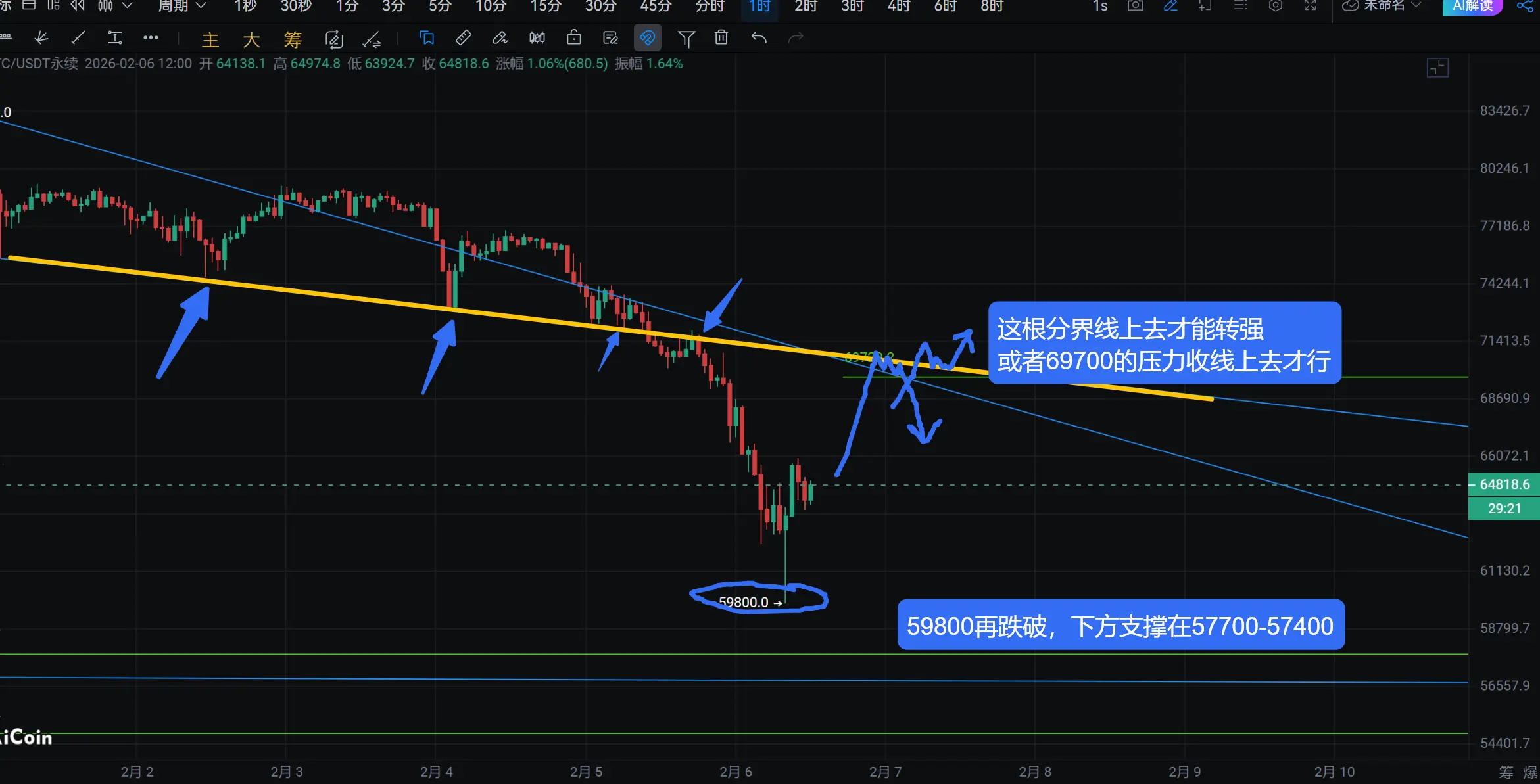
Task: Click the filter funnel icon
Action: pos(686,39)
